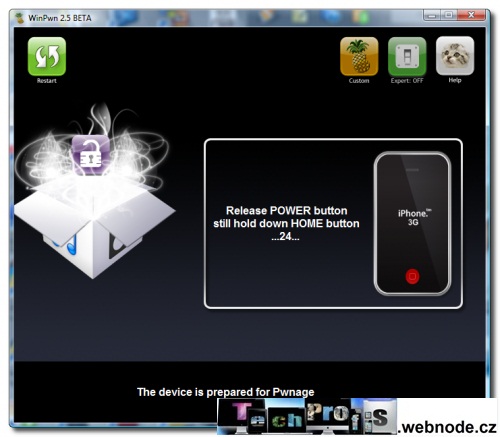The image size is (500, 437).
Task: Click the Custom label under pineapple
Action: (359, 81)
